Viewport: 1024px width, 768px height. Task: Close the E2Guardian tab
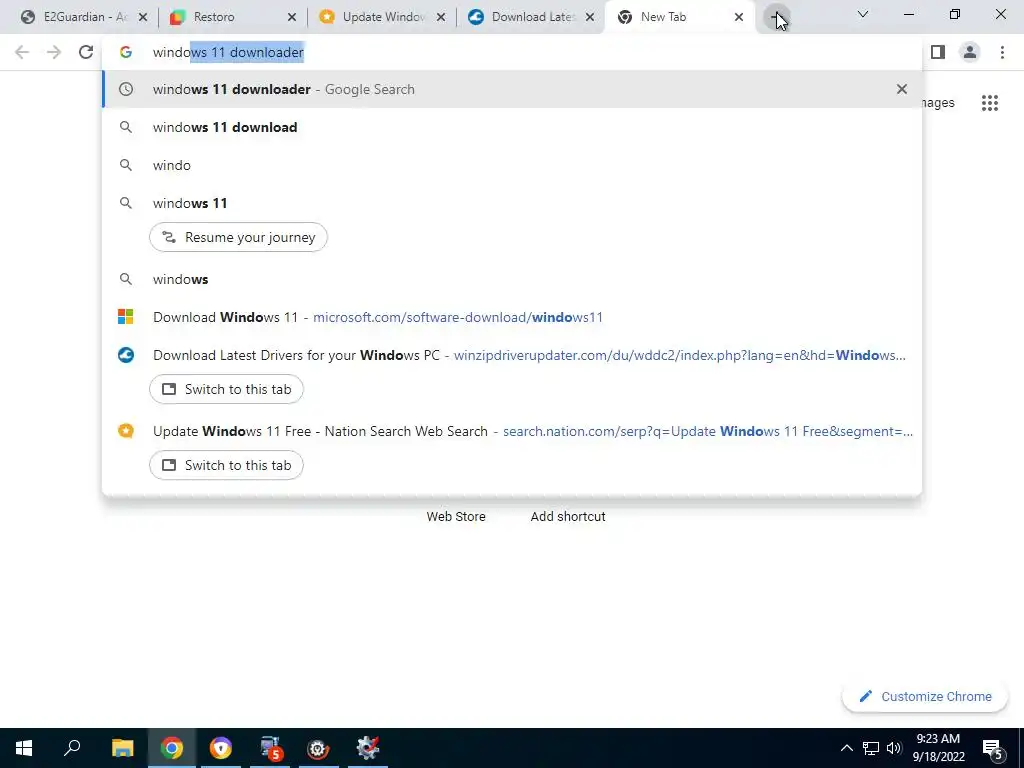point(143,17)
